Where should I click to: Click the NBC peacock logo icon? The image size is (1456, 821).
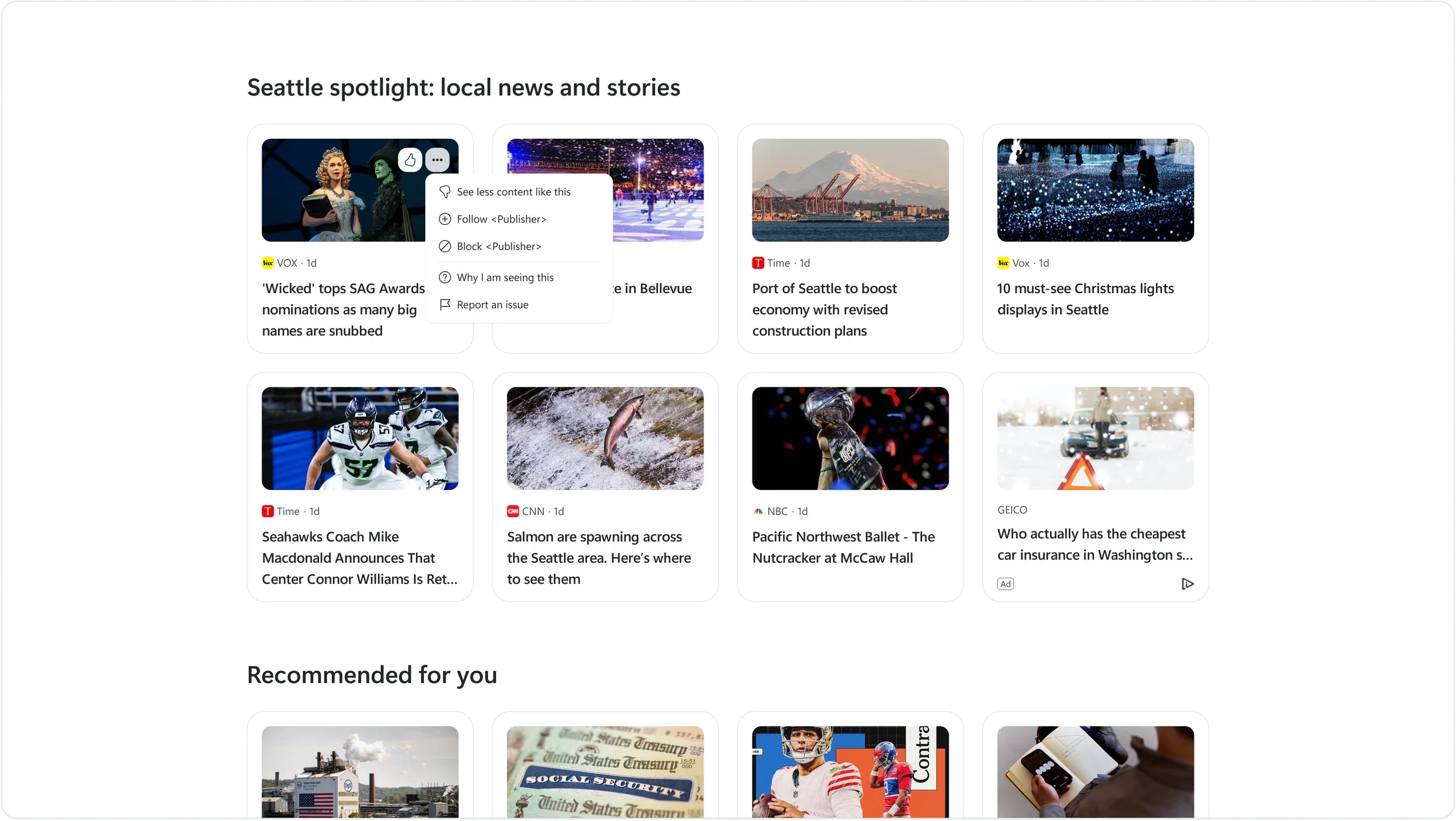tap(758, 512)
